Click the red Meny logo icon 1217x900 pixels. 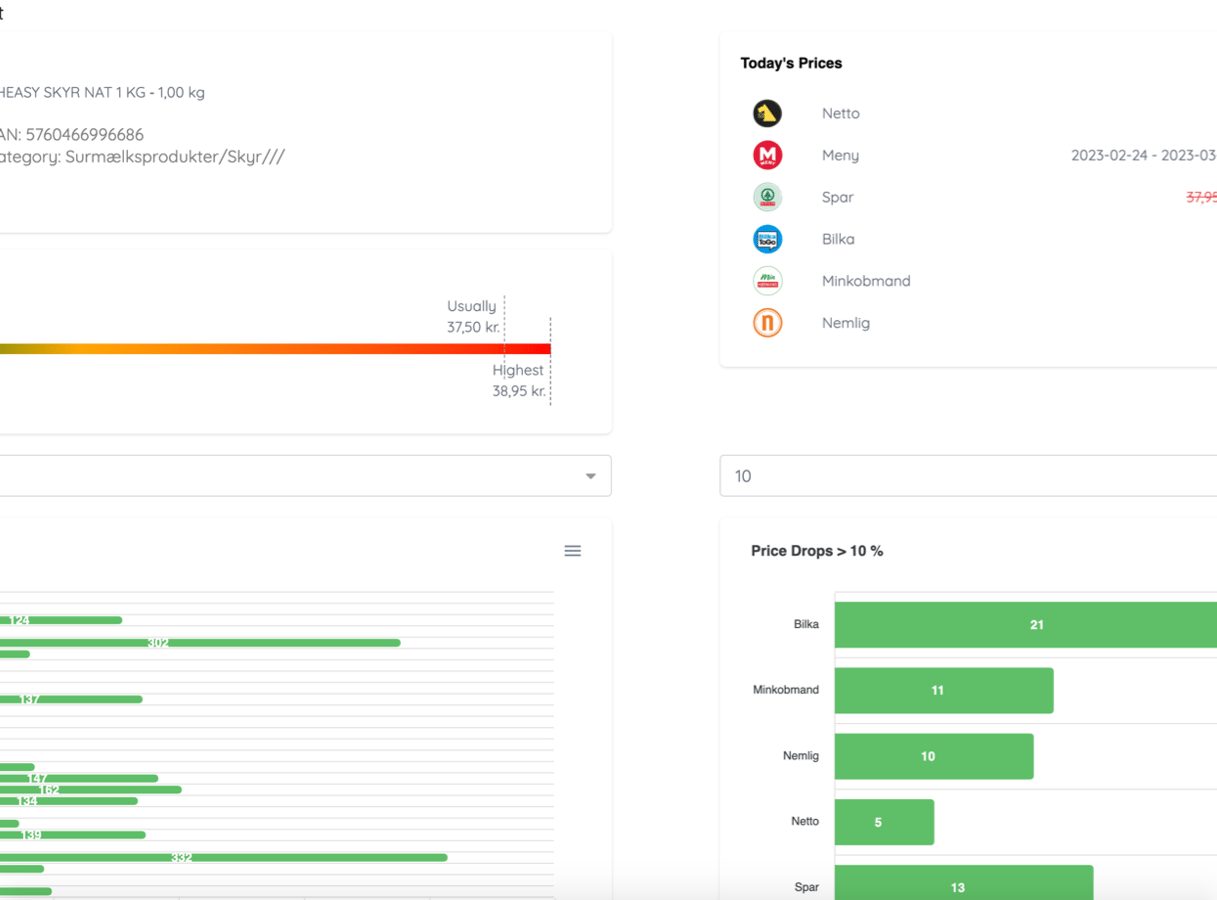[767, 155]
